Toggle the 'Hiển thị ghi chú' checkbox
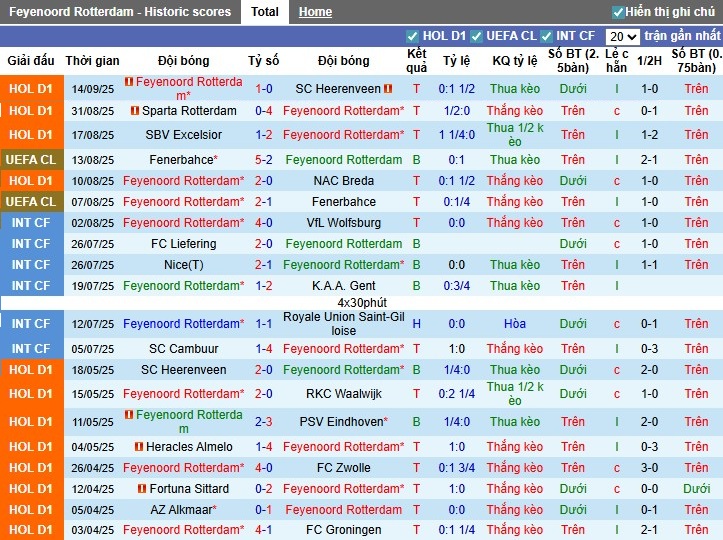723x540 pixels. 618,12
